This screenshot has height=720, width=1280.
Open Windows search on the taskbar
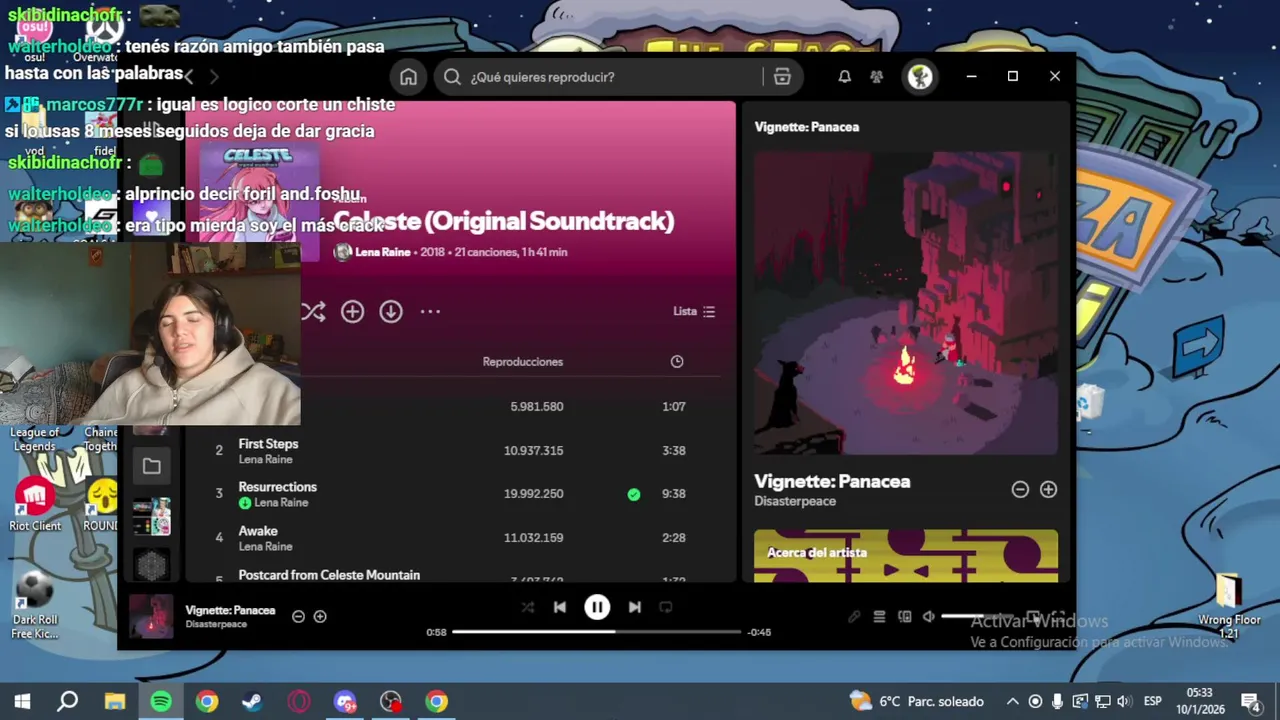68,701
